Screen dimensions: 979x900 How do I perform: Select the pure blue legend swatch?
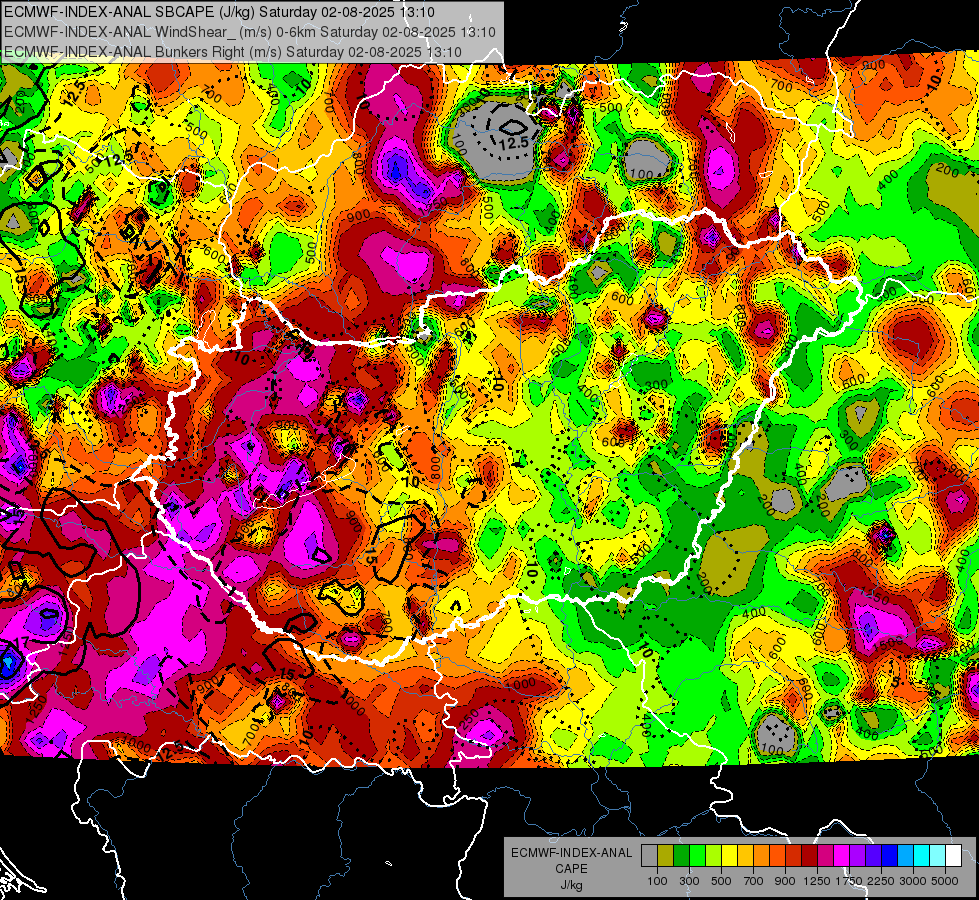click(x=890, y=856)
